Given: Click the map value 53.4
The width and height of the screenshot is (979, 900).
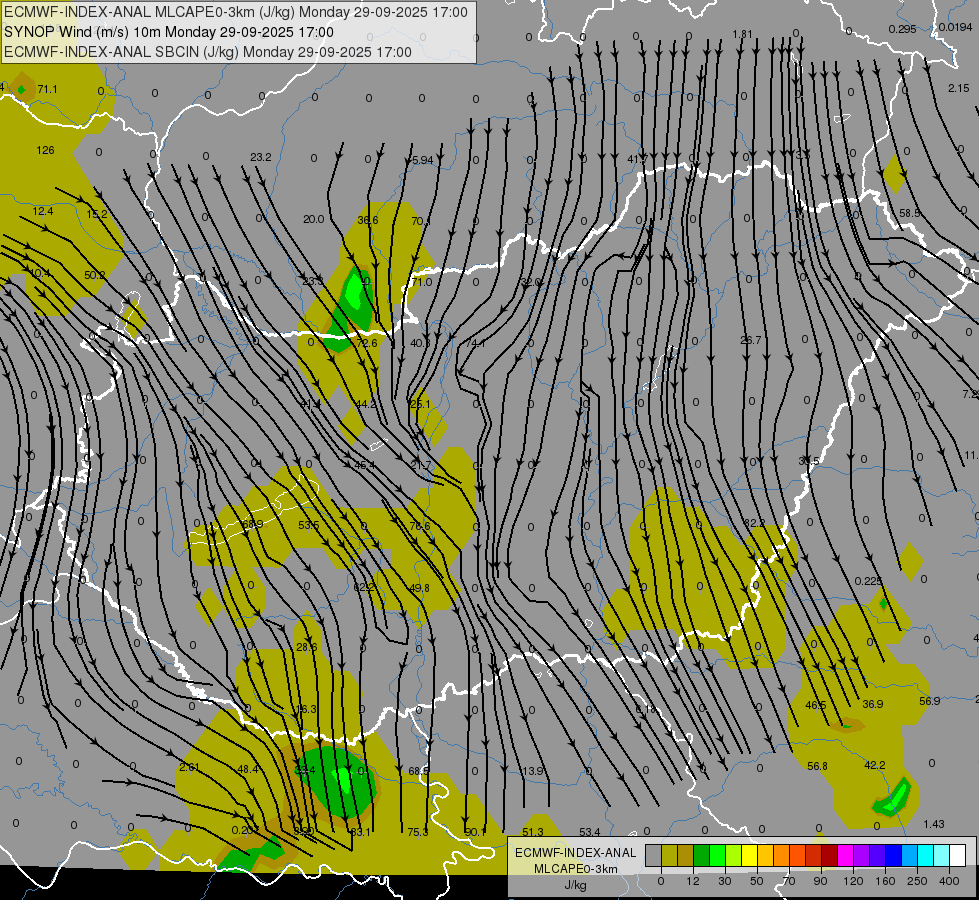Looking at the screenshot, I should click(589, 832).
